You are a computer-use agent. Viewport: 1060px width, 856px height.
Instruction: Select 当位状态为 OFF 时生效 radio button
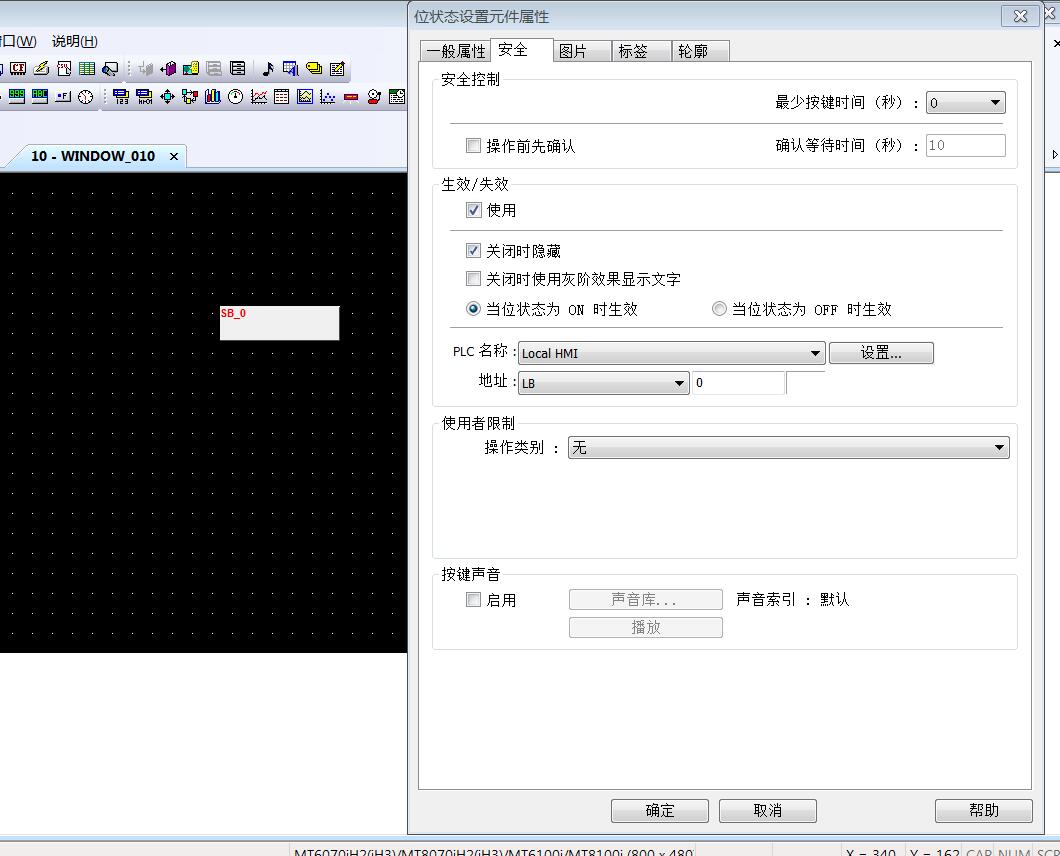(x=719, y=309)
